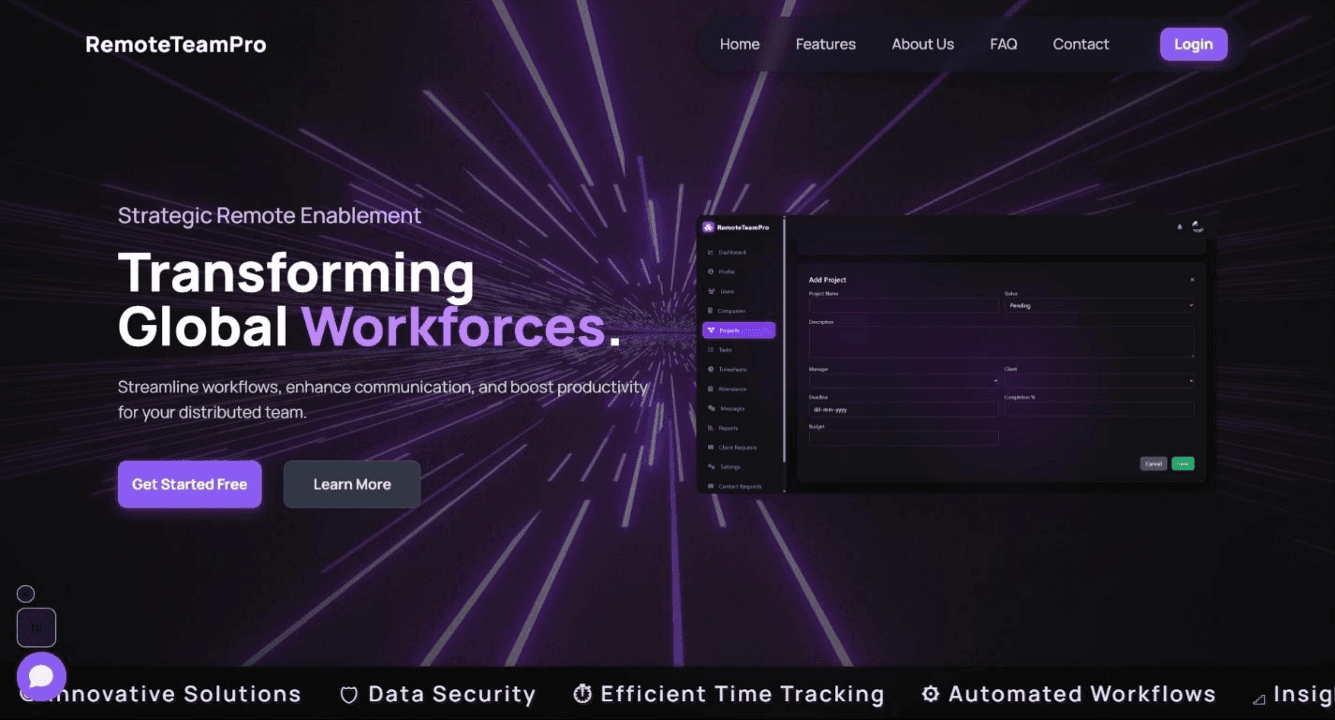Select the highlighted Projects sidebar item
The height and width of the screenshot is (720, 1335).
pos(739,330)
